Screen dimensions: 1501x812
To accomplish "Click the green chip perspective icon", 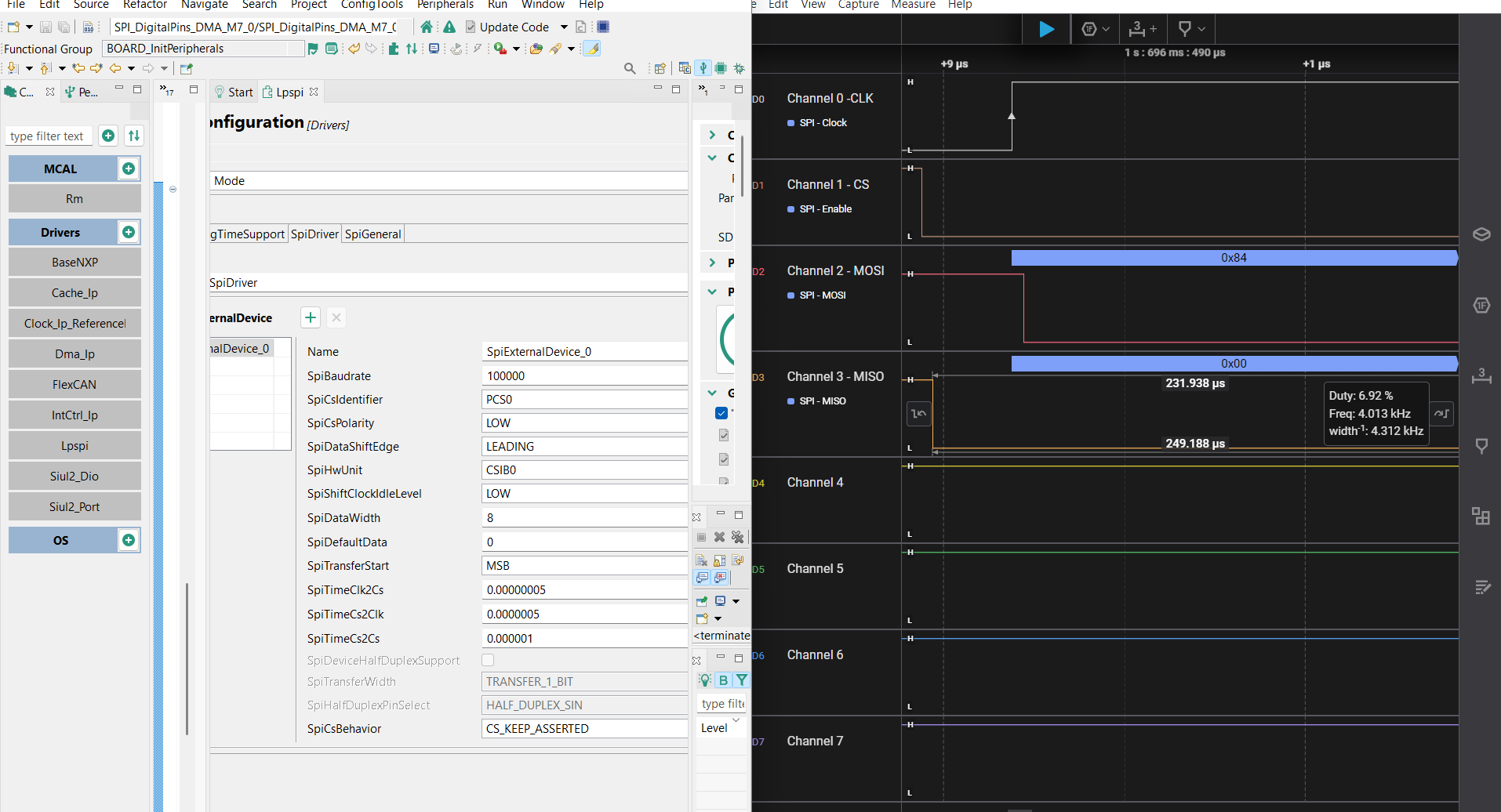I will click(721, 68).
